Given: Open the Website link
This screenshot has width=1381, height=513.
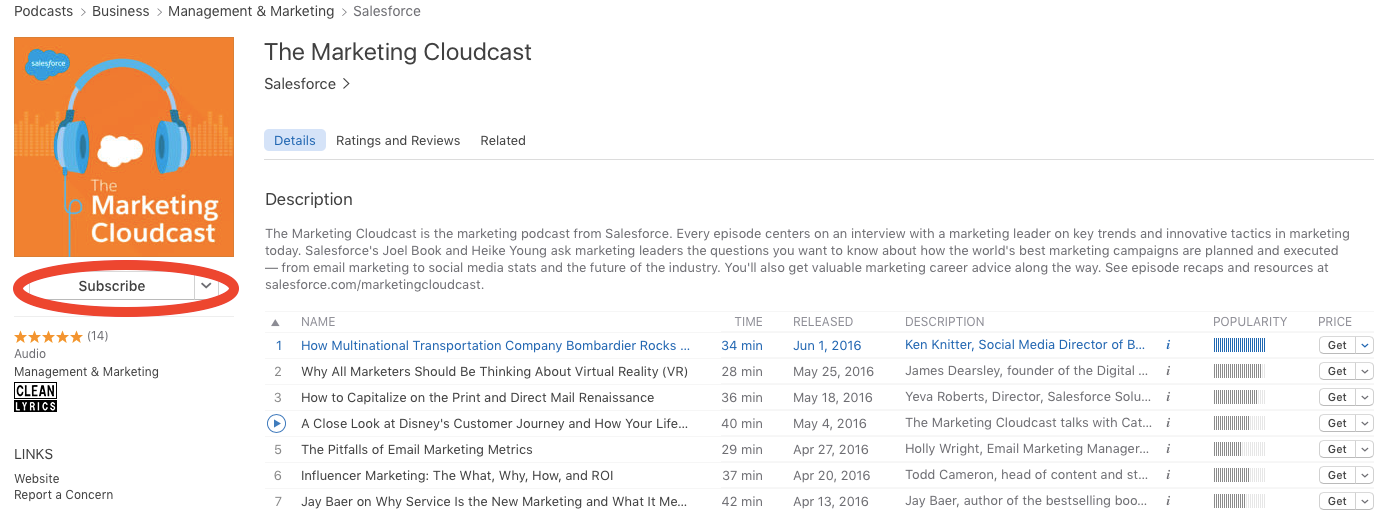Looking at the screenshot, I should (37, 479).
